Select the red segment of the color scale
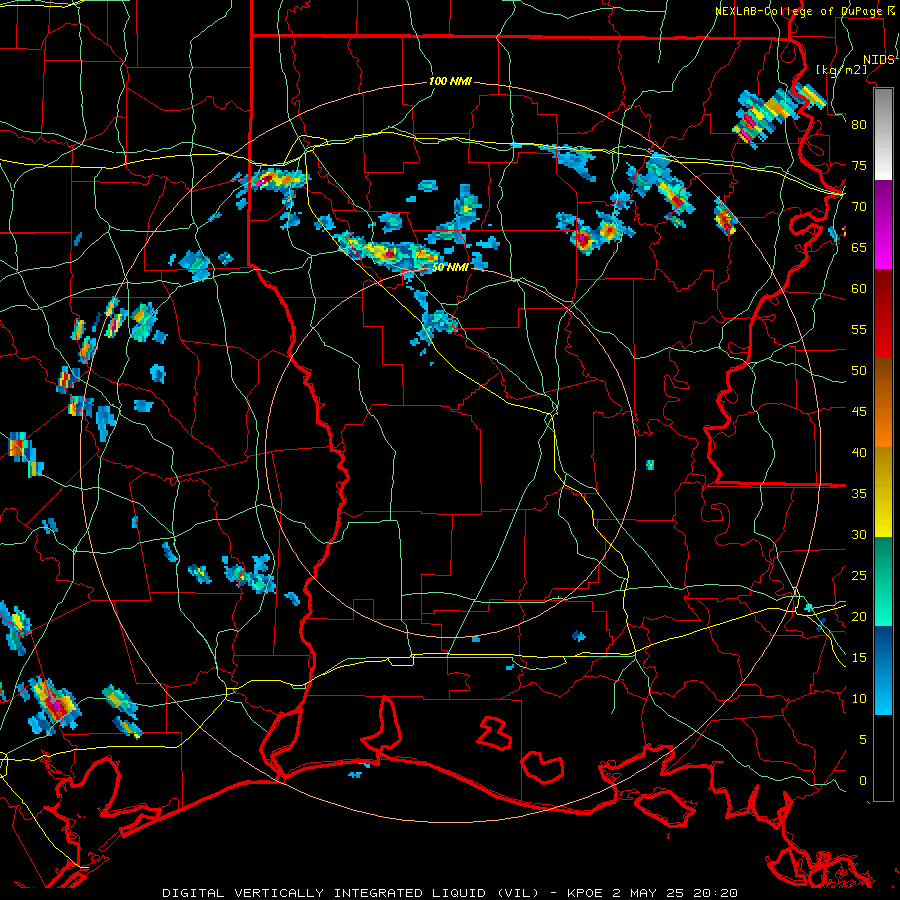 point(883,313)
